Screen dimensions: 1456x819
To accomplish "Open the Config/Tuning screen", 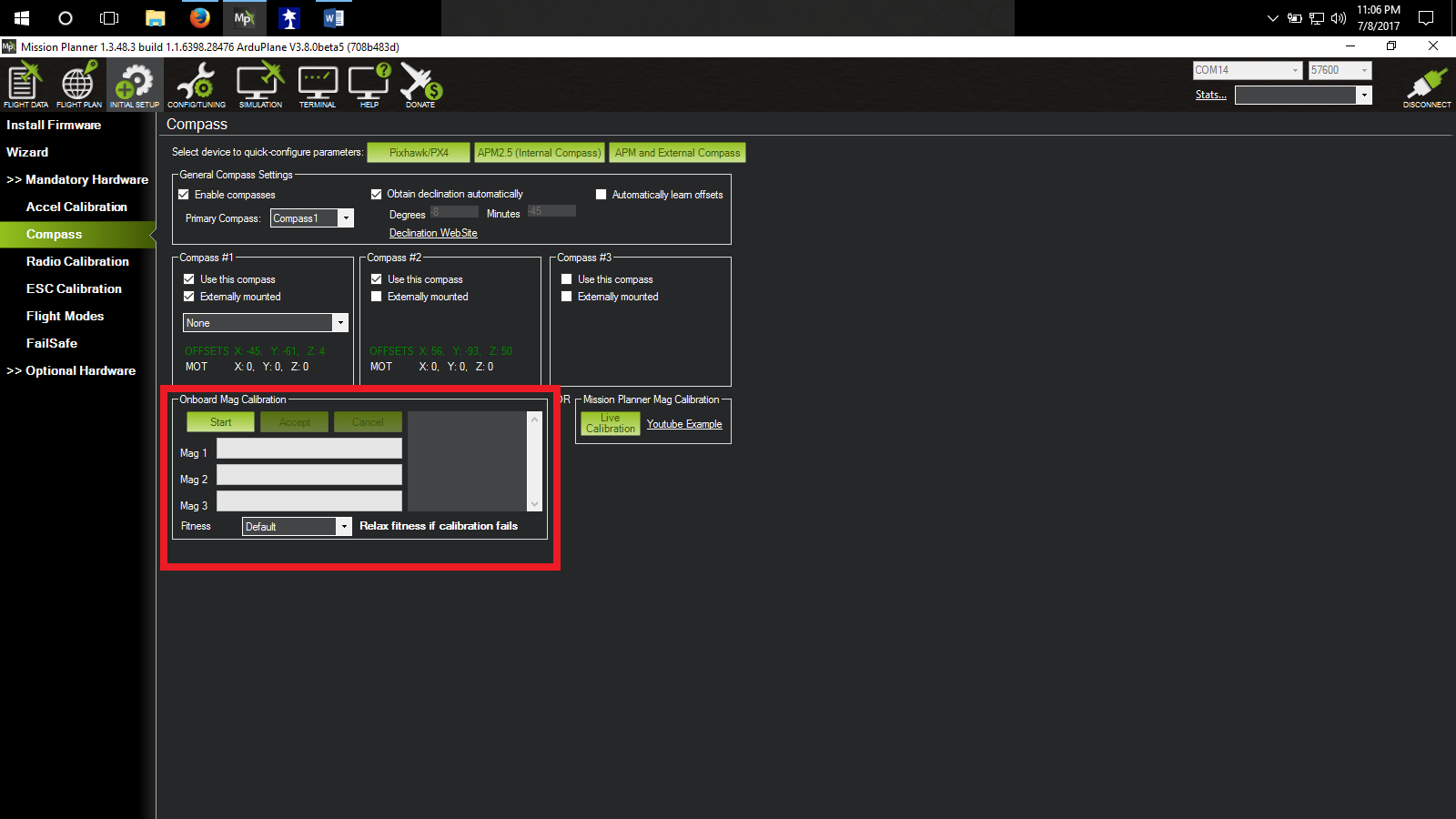I will click(197, 85).
